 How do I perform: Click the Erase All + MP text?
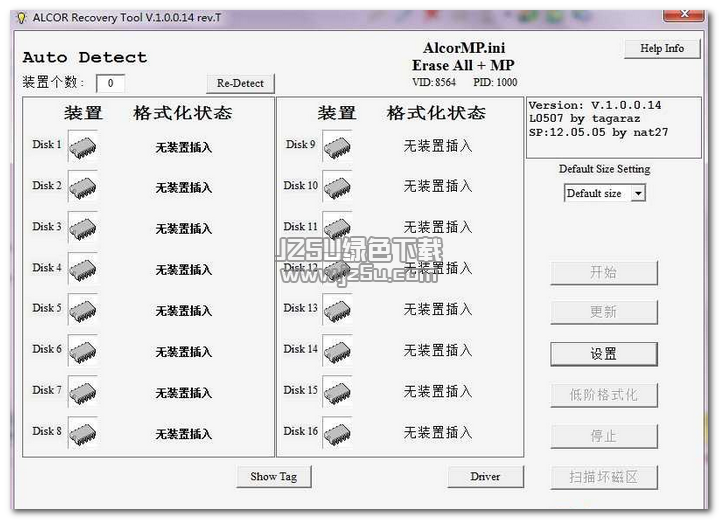[x=463, y=66]
